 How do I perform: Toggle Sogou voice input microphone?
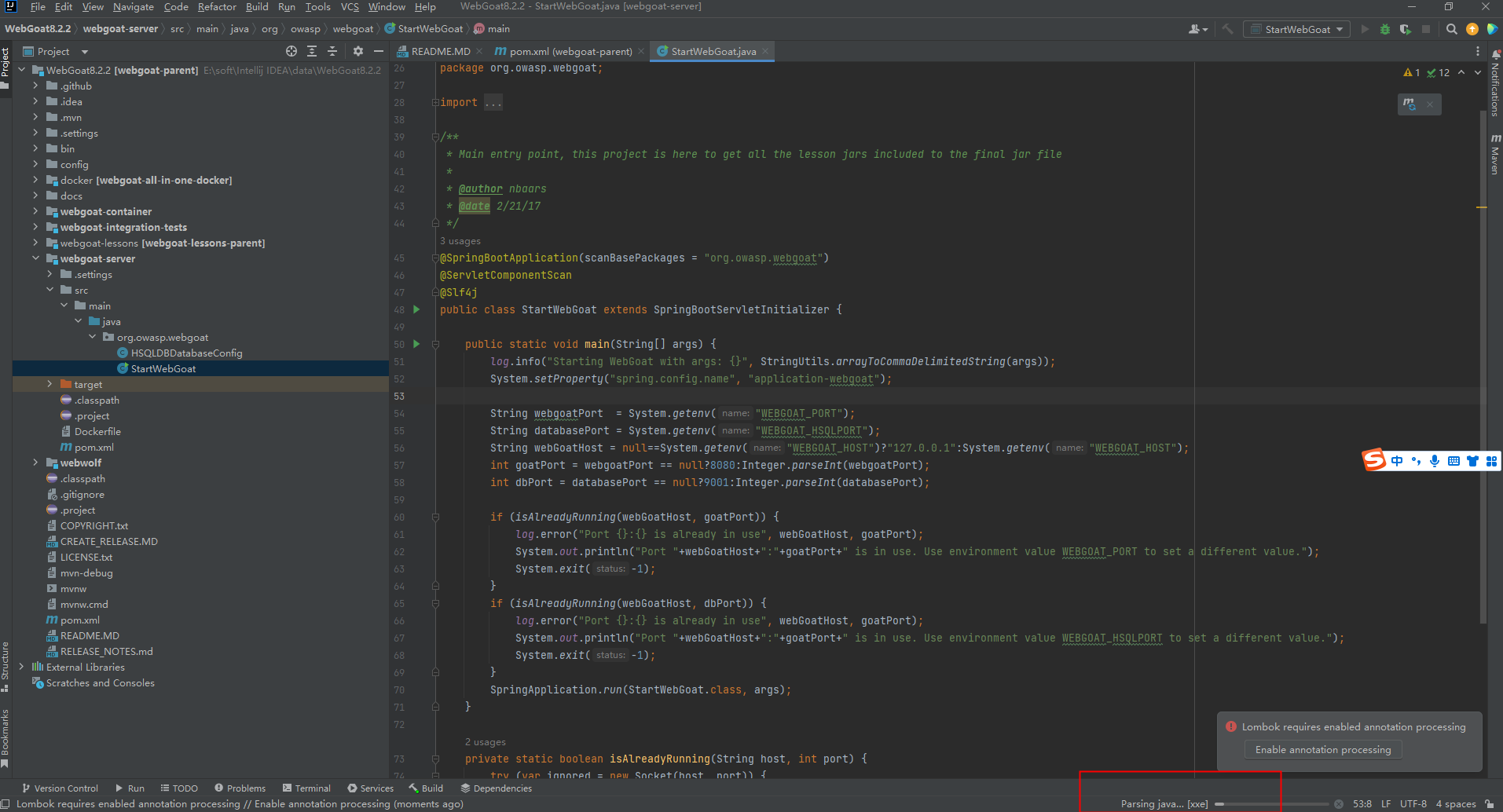[1435, 461]
